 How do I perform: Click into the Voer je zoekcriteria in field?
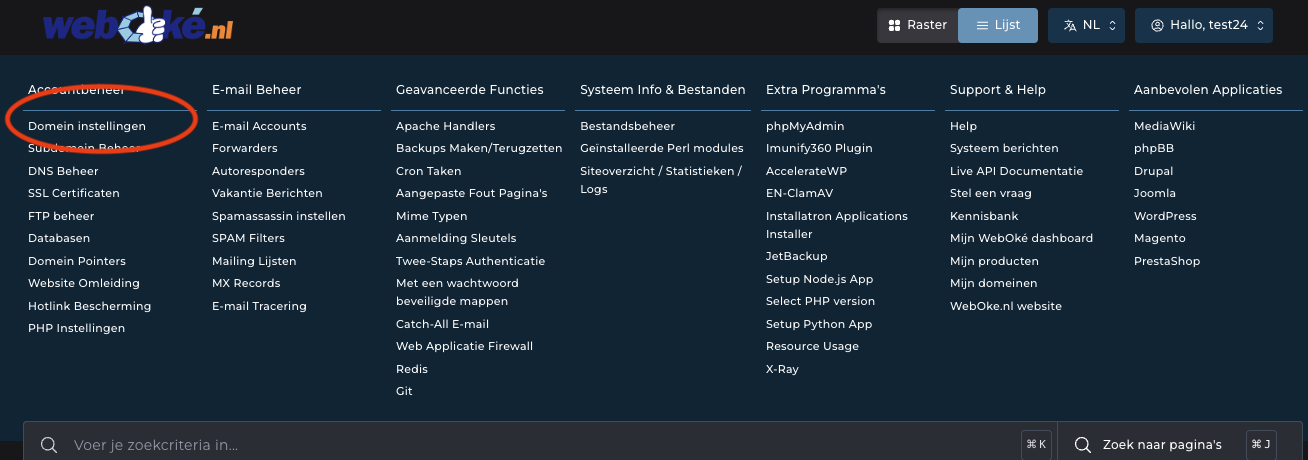click(x=540, y=445)
